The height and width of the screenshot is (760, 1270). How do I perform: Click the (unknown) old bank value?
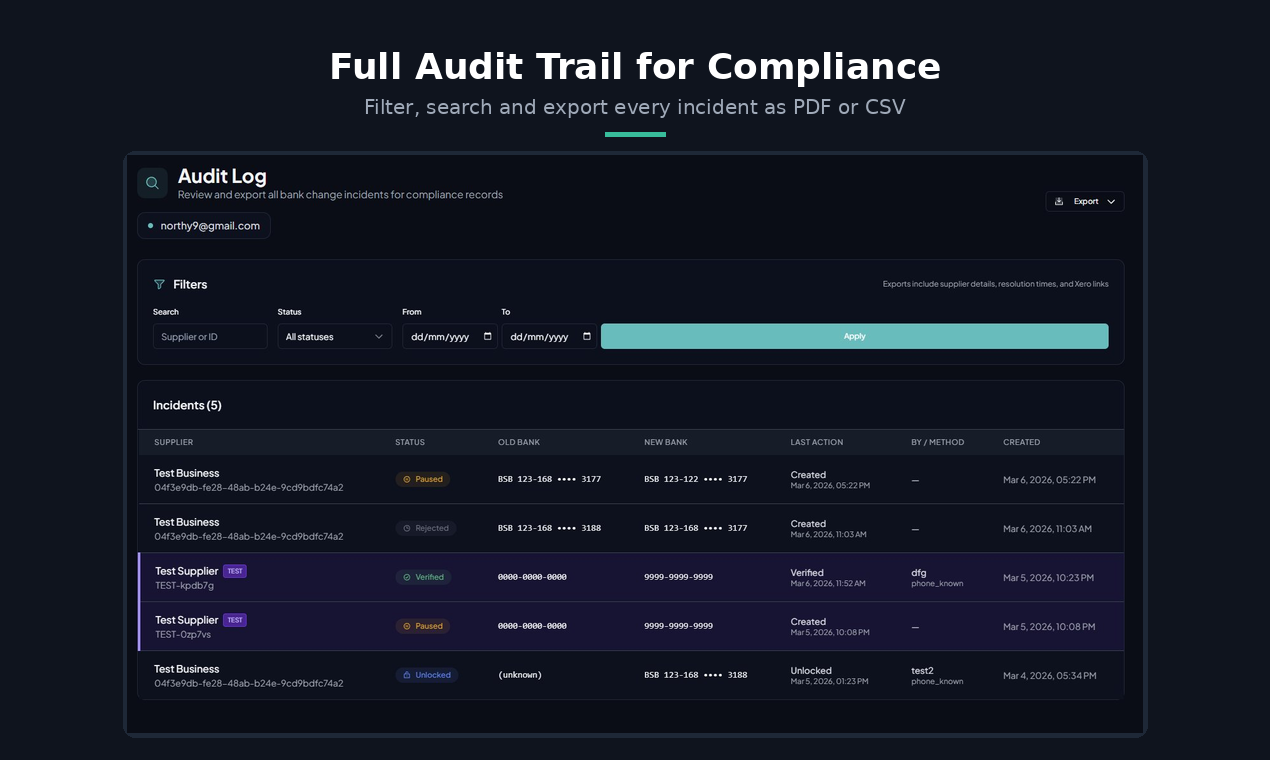[x=520, y=675]
